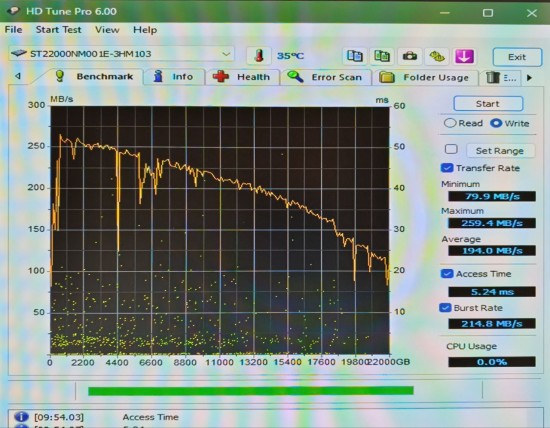550x428 pixels.
Task: Open the Help menu
Action: point(145,30)
